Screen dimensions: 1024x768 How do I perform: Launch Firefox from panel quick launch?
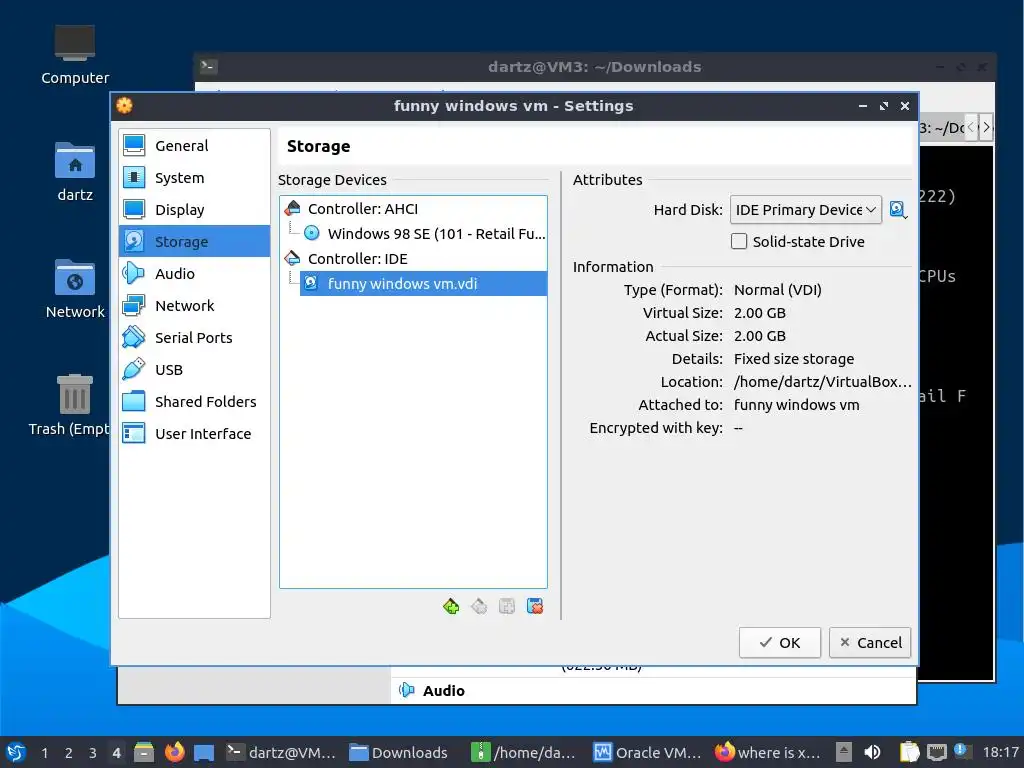click(x=174, y=752)
